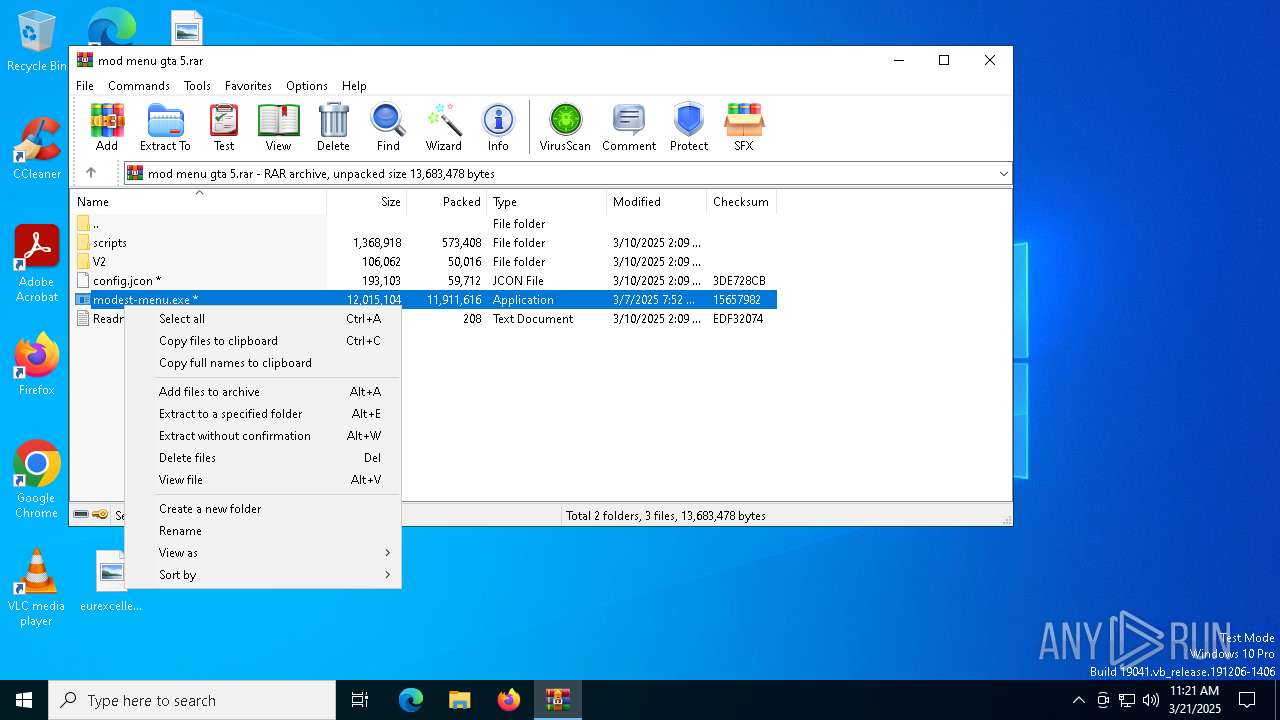Choose Delete files in context menu

coord(263,458)
